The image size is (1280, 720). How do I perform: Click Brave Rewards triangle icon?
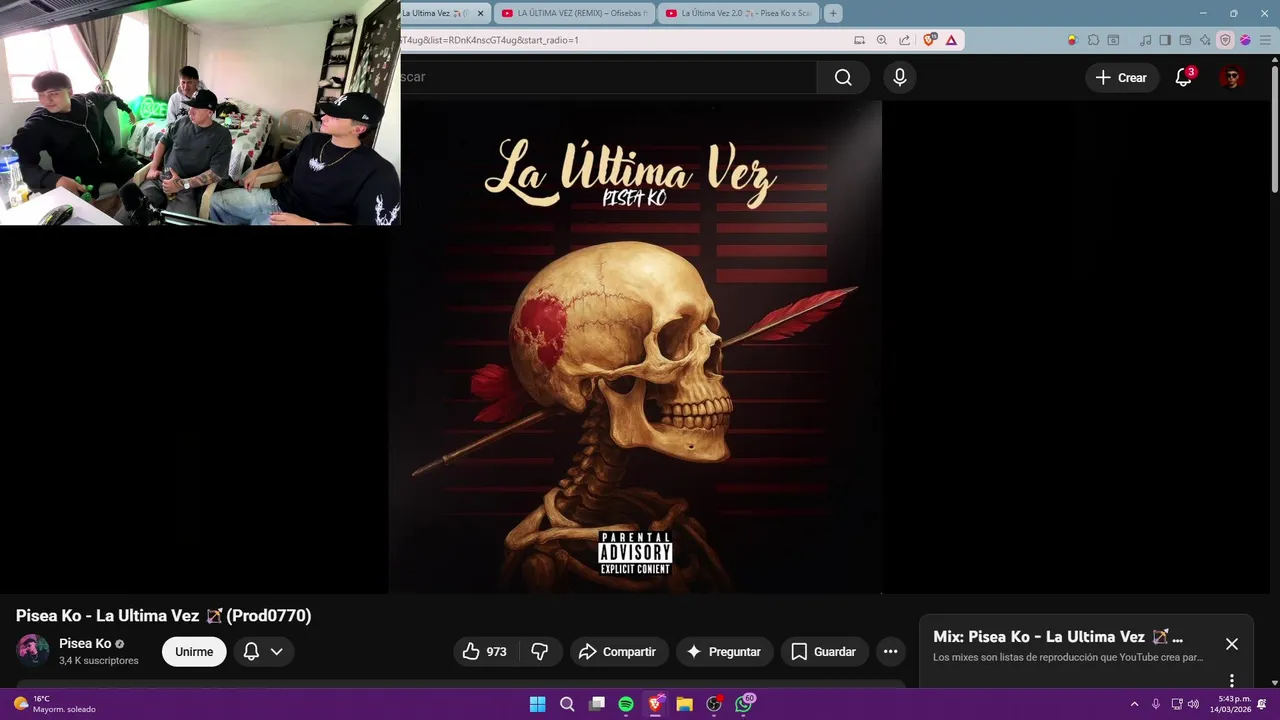coord(951,40)
